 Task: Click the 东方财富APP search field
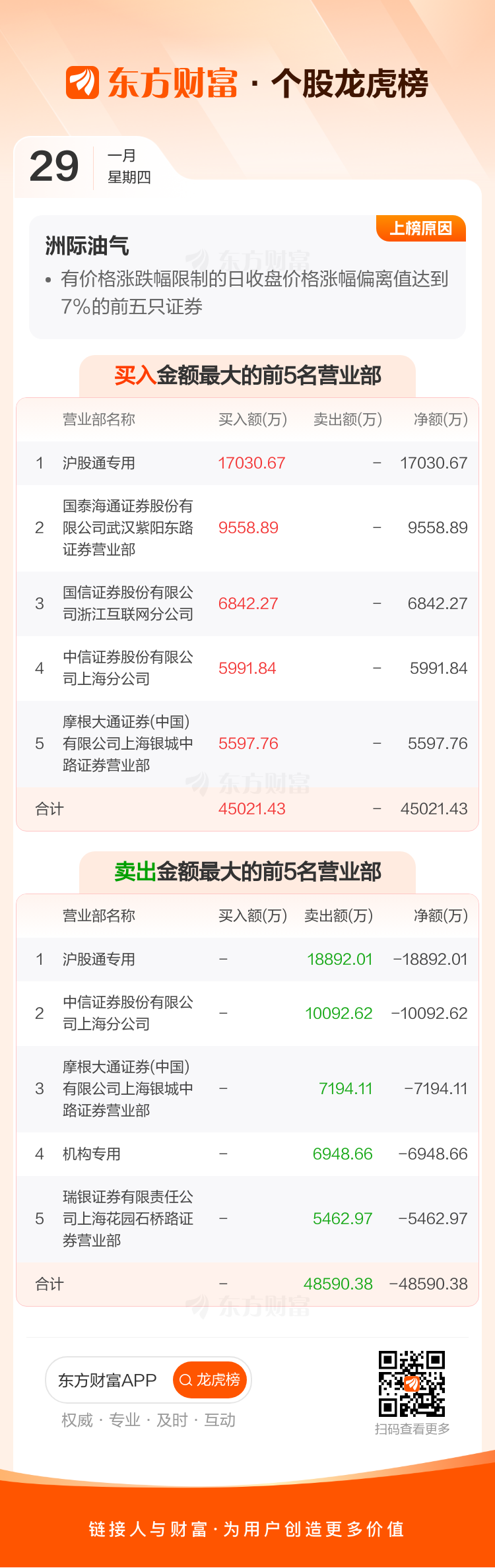[x=107, y=1380]
